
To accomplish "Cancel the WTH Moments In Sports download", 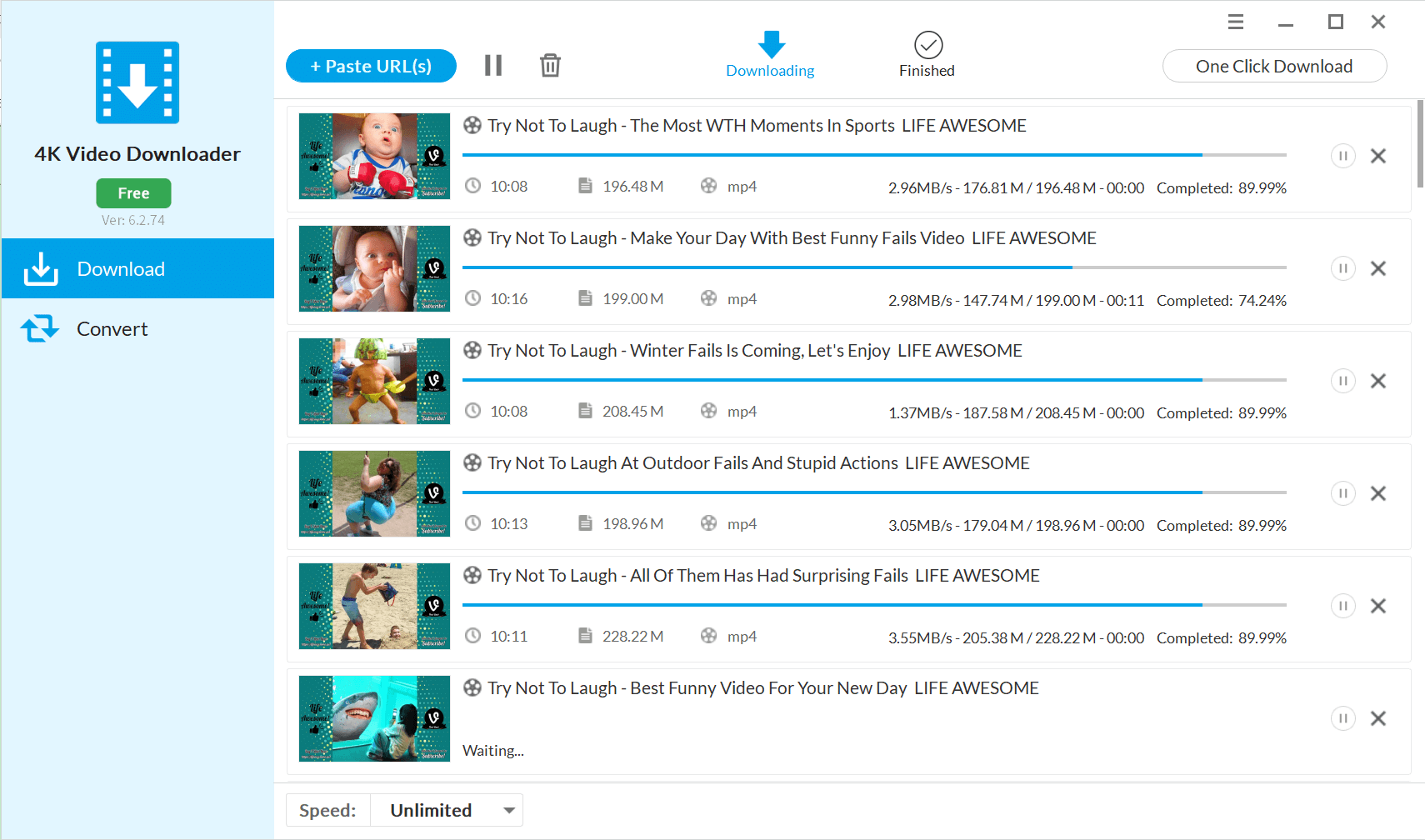I will tap(1379, 156).
